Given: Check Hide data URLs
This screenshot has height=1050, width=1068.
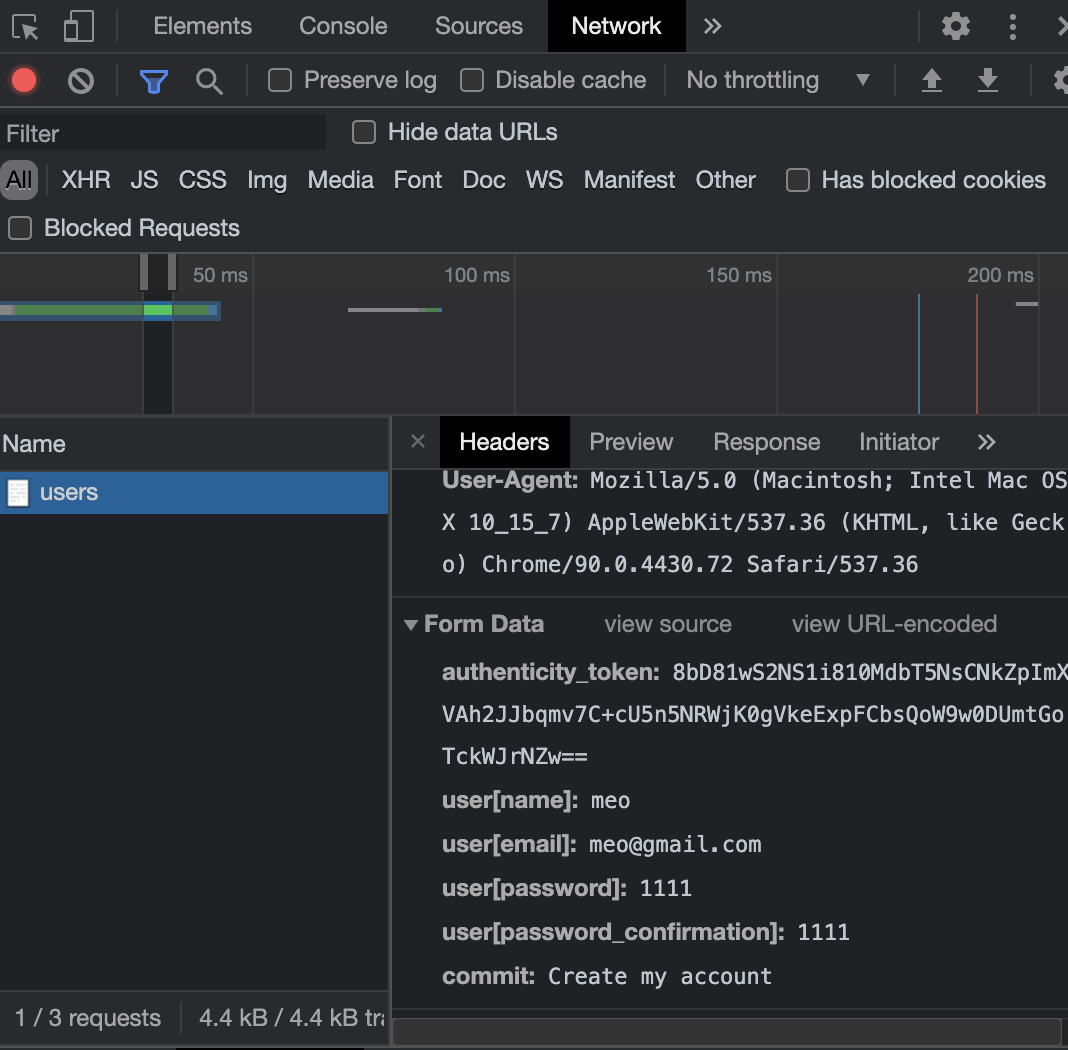Looking at the screenshot, I should [x=364, y=132].
